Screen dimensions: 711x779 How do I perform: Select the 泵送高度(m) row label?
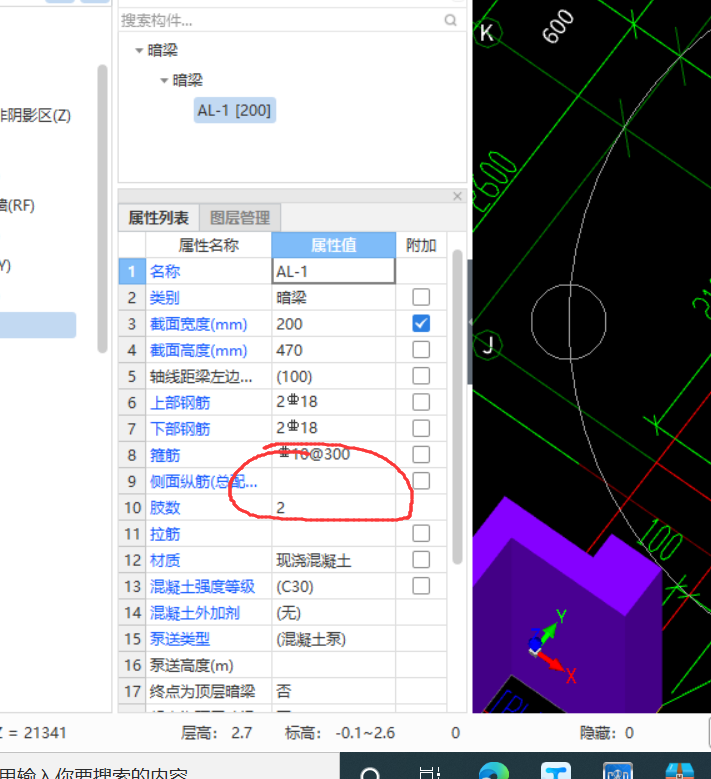(192, 665)
